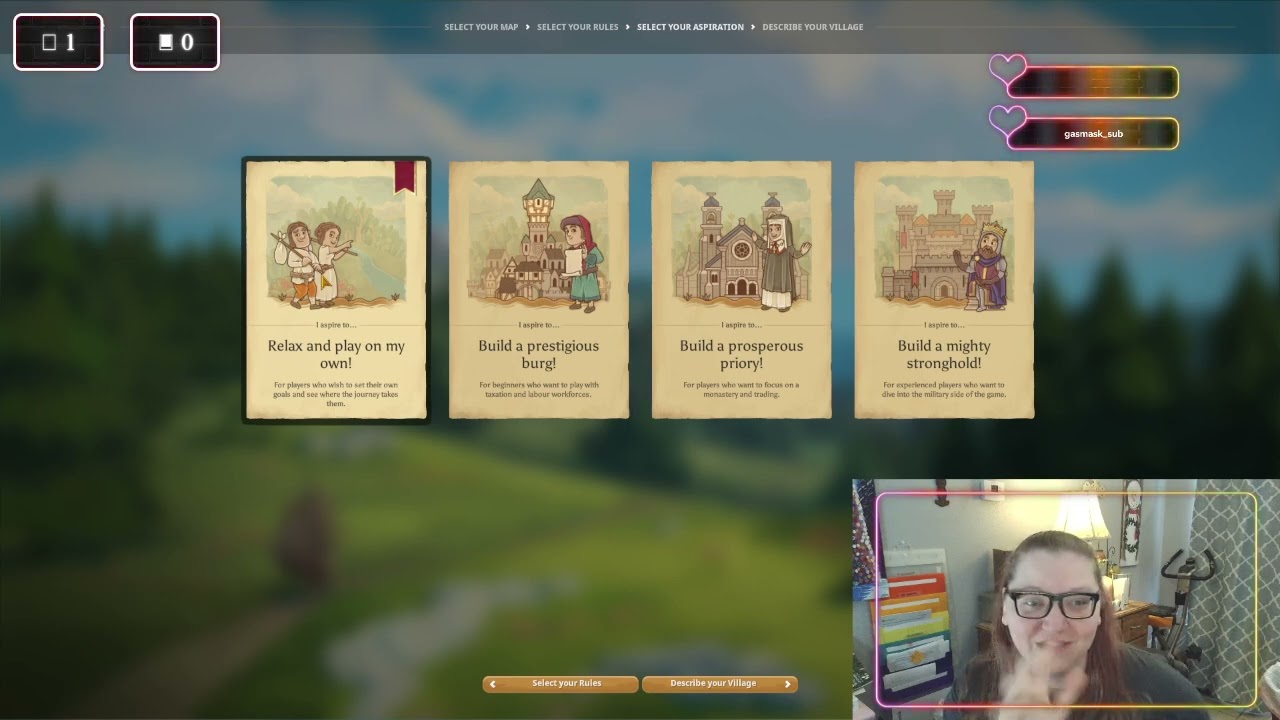Go back with the 'Select your Rules' button
This screenshot has width=1280, height=720.
click(560, 684)
